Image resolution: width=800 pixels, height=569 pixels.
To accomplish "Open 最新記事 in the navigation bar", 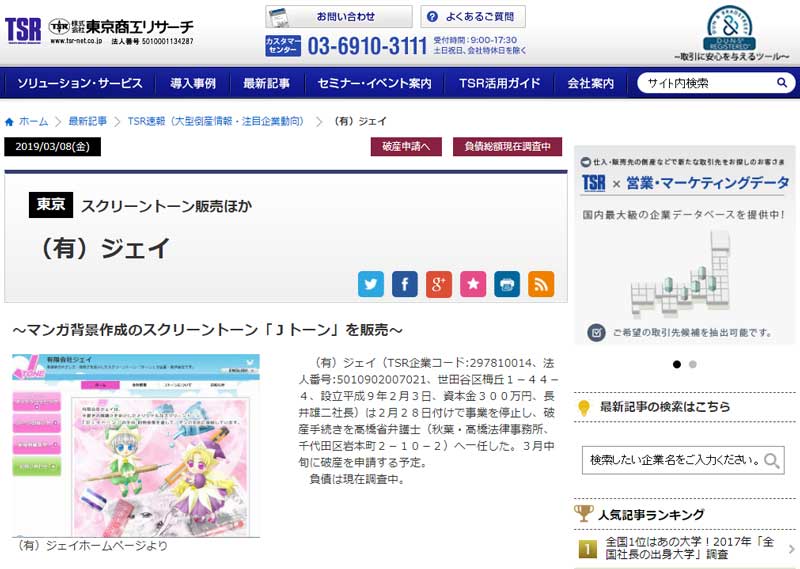I will 266,84.
